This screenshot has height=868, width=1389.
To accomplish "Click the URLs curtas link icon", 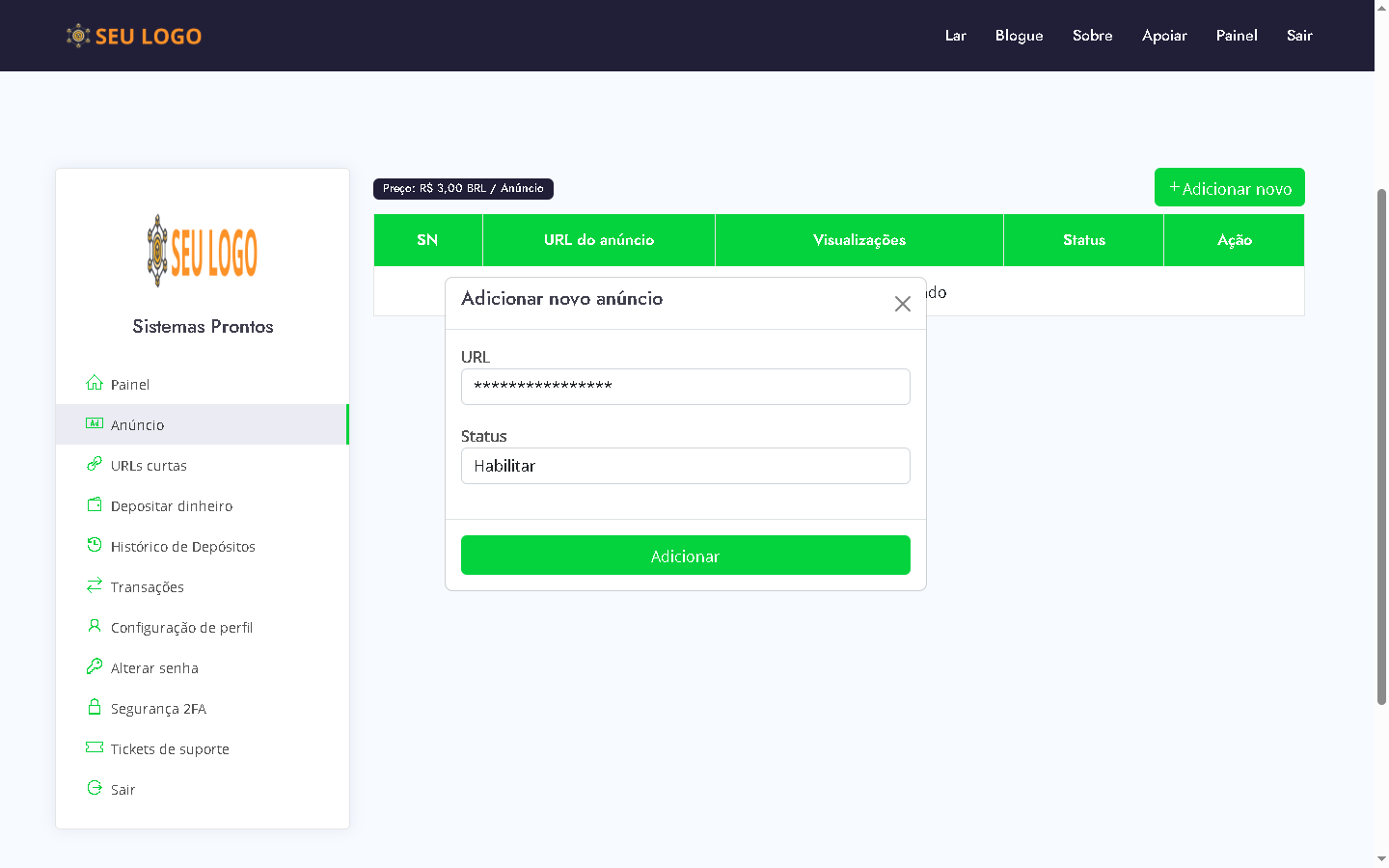I will point(94,464).
